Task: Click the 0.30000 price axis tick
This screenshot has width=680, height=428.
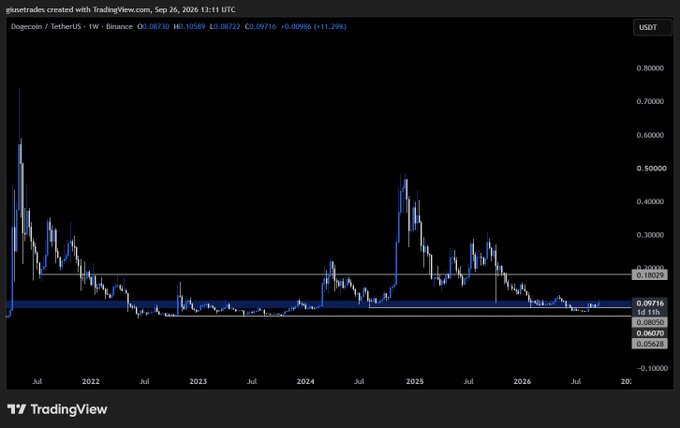Action: [650, 235]
